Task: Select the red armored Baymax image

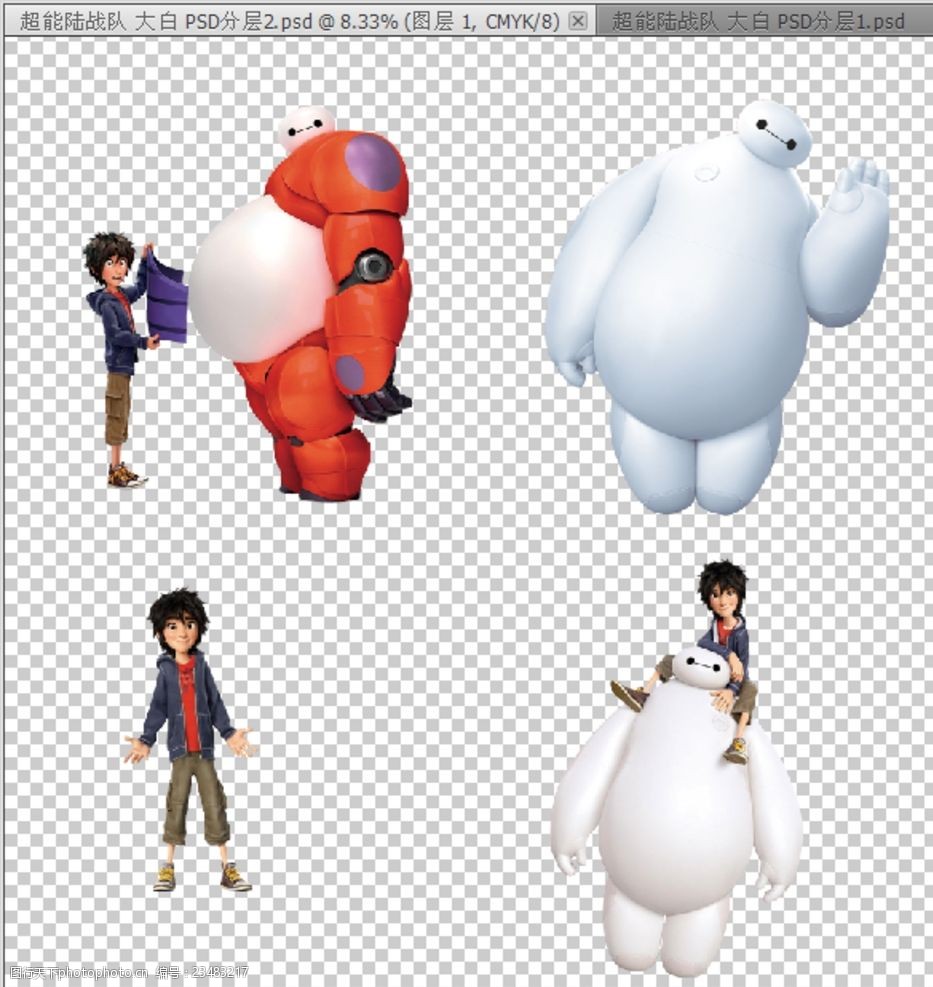Action: (x=302, y=304)
